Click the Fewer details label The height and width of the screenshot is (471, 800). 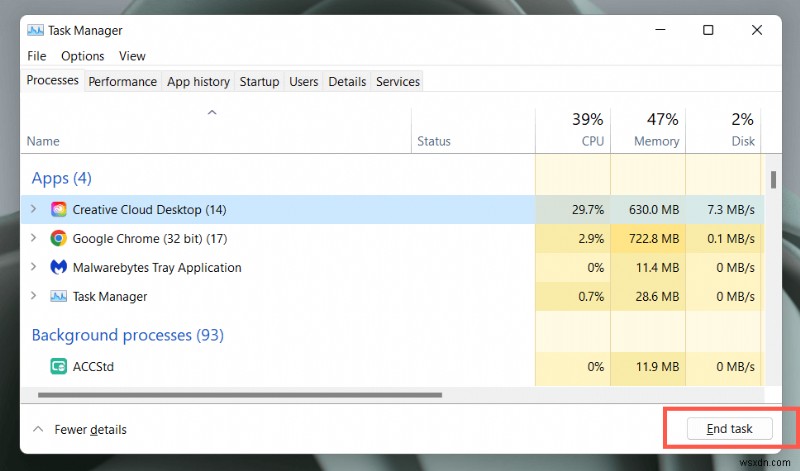pyautogui.click(x=90, y=430)
